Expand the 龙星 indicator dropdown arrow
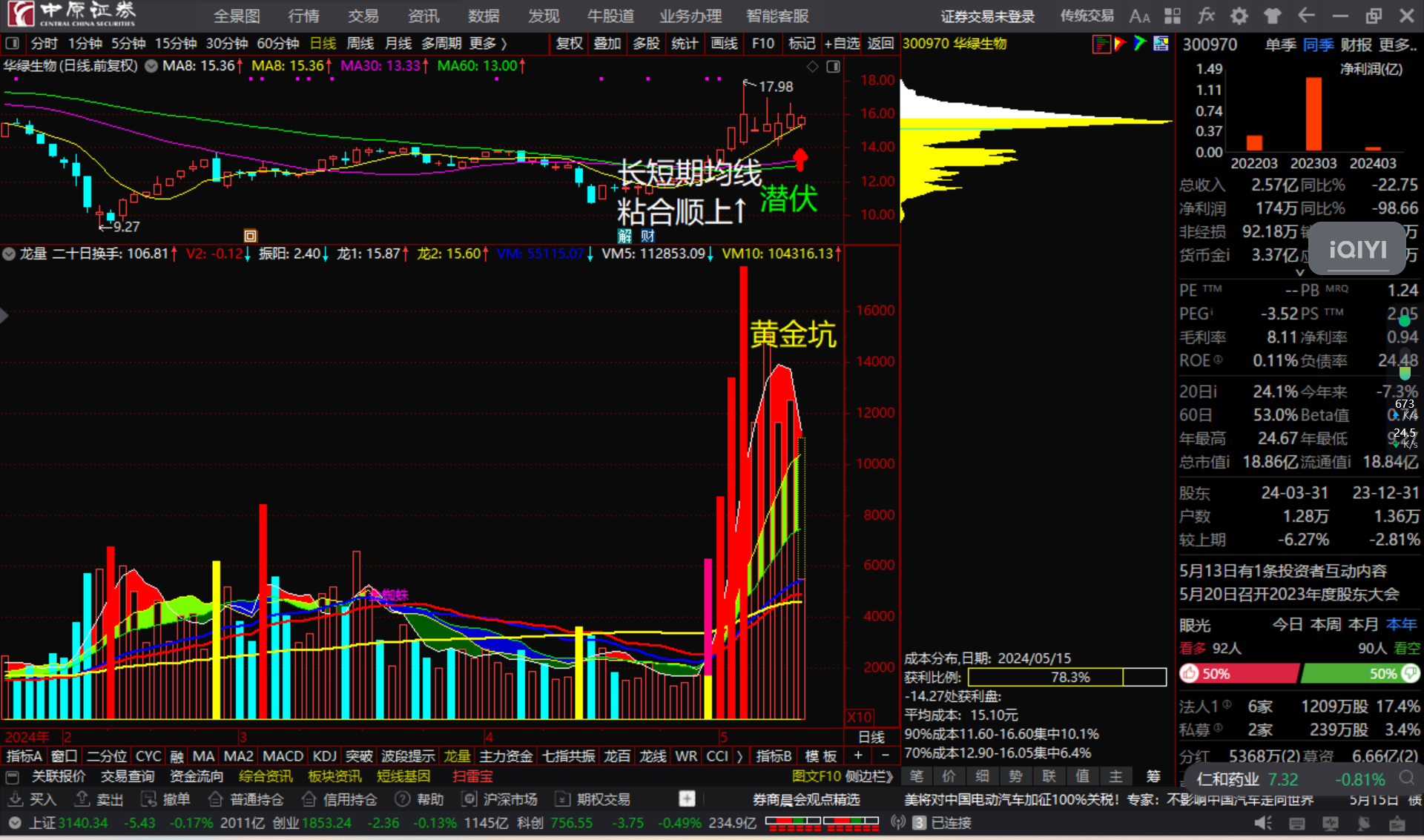The width and height of the screenshot is (1424, 840). [9, 254]
